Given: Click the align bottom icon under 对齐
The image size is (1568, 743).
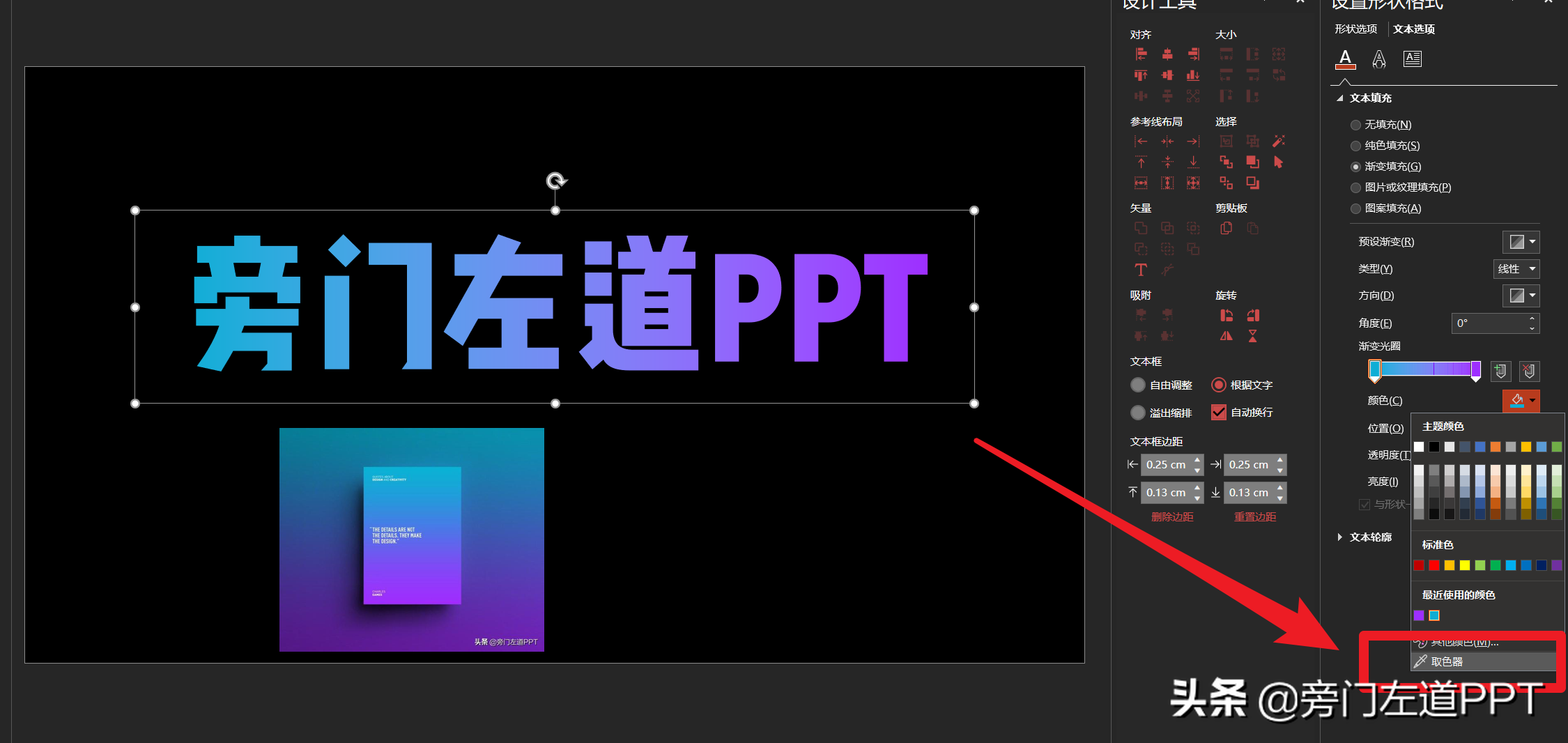Looking at the screenshot, I should point(1194,75).
